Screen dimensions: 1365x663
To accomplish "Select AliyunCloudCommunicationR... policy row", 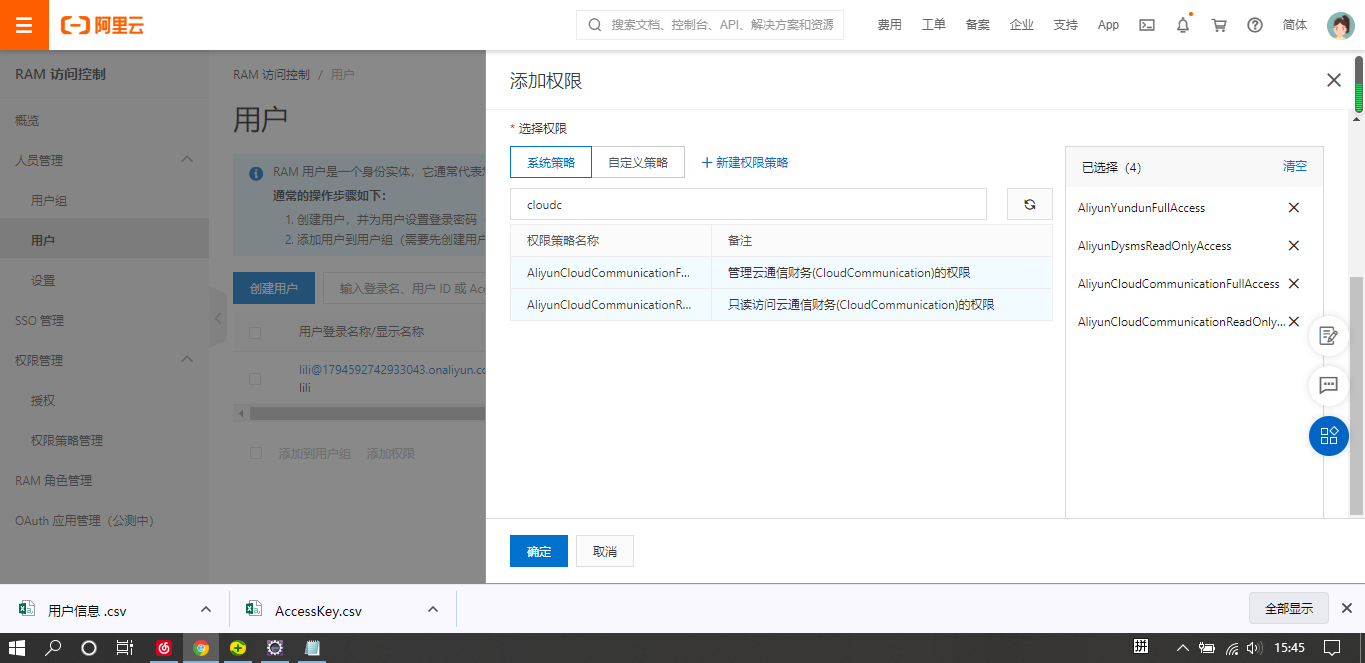I will tap(781, 305).
